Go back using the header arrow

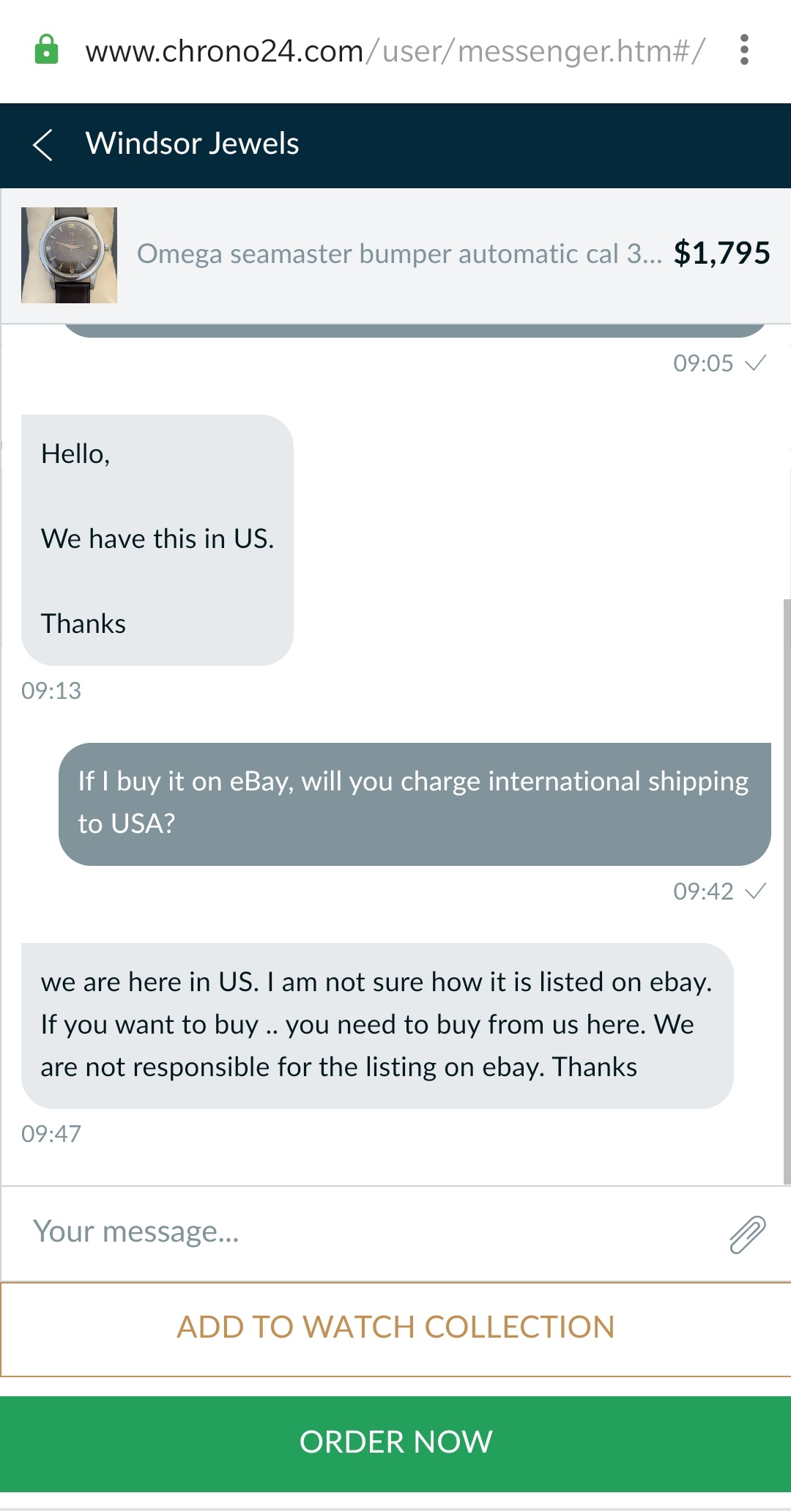click(43, 144)
